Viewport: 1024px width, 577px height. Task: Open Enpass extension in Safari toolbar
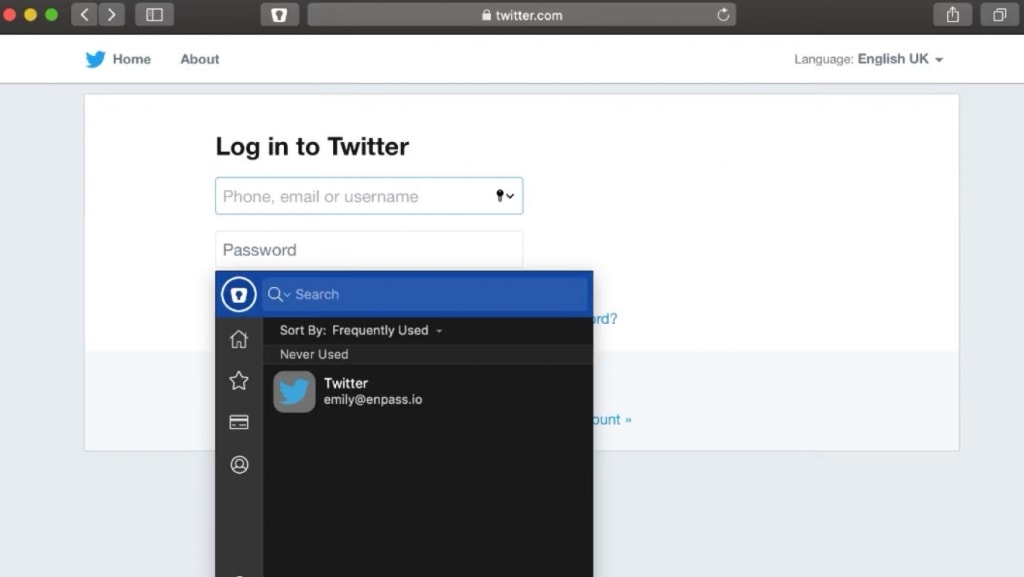click(x=280, y=14)
